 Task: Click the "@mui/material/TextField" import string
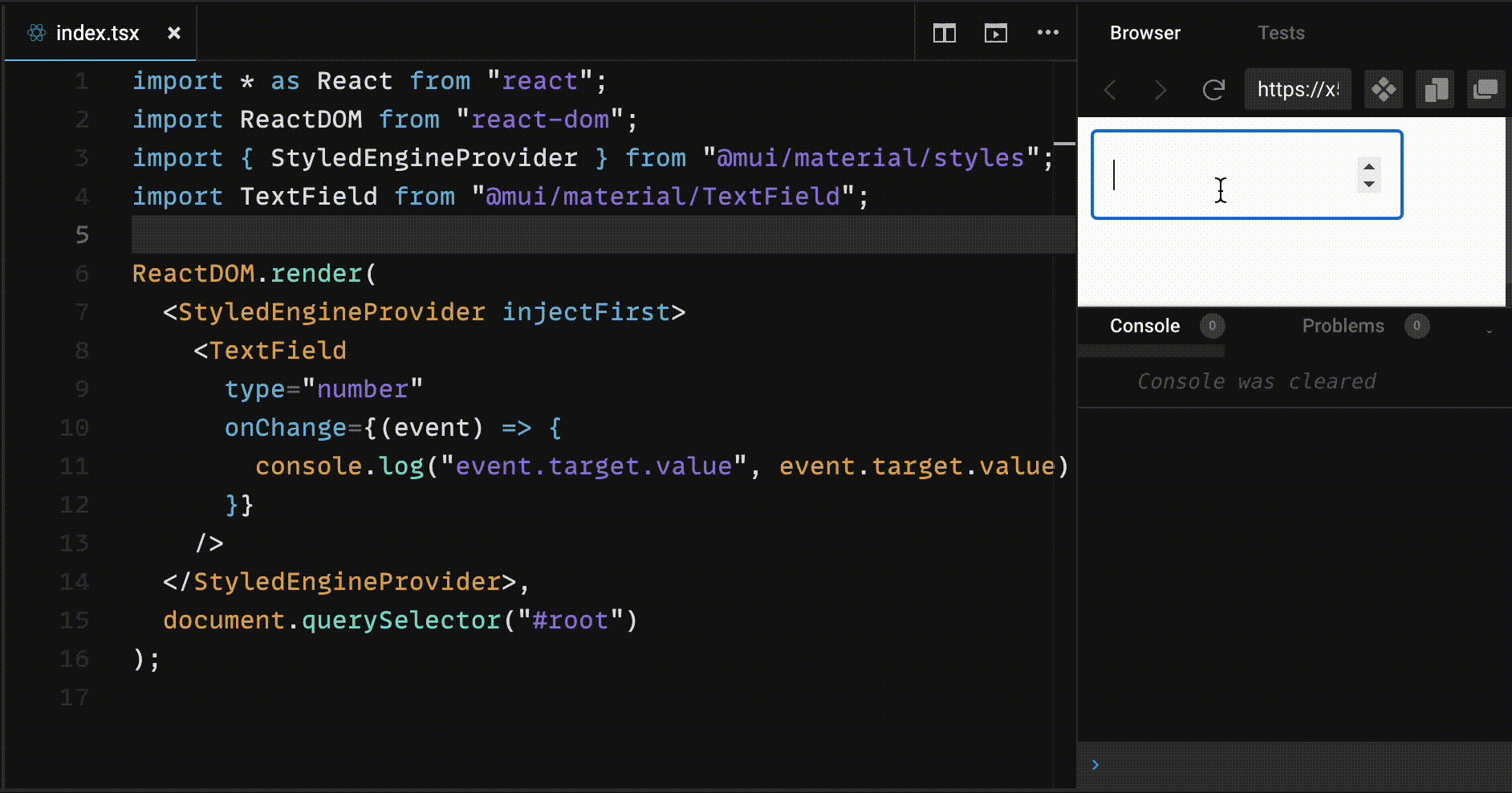[663, 196]
